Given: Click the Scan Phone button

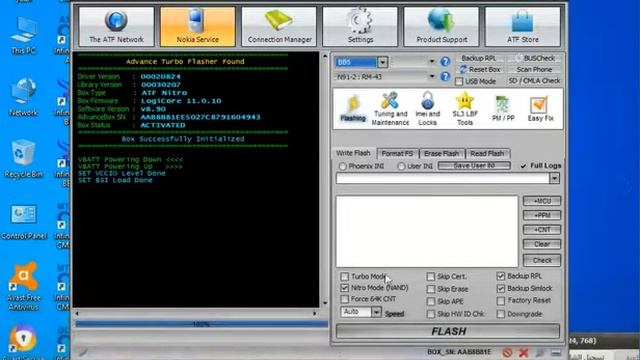Looking at the screenshot, I should pyautogui.click(x=534, y=69).
